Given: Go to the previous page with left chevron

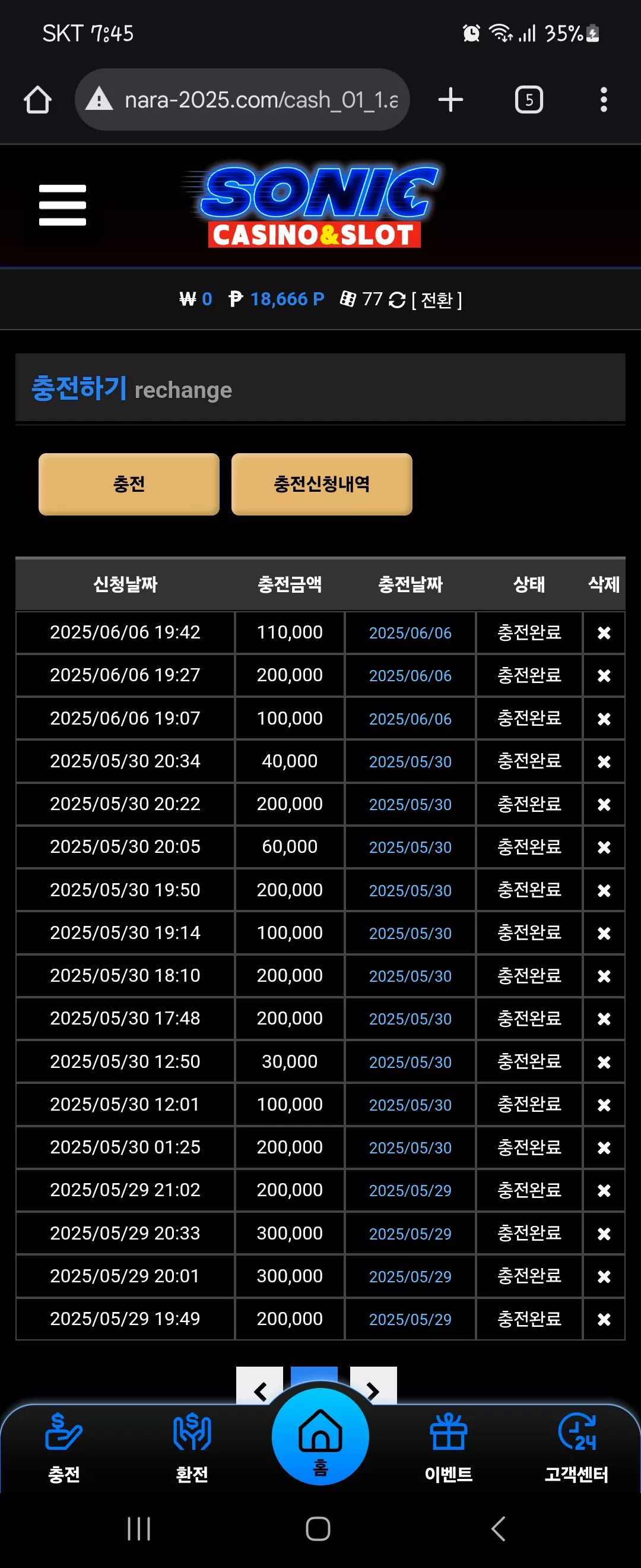Looking at the screenshot, I should click(x=260, y=1388).
